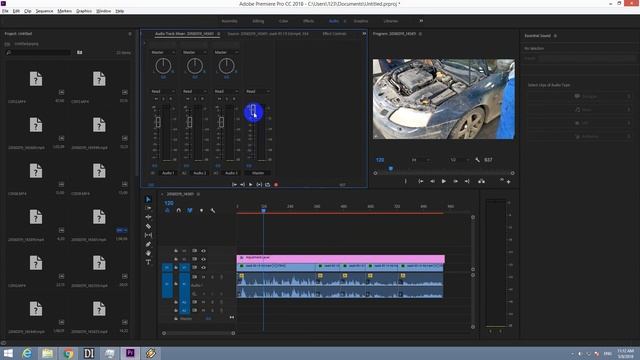Click the Add Marker icon in timeline
Viewport: 640px width, 360px height.
click(x=201, y=211)
